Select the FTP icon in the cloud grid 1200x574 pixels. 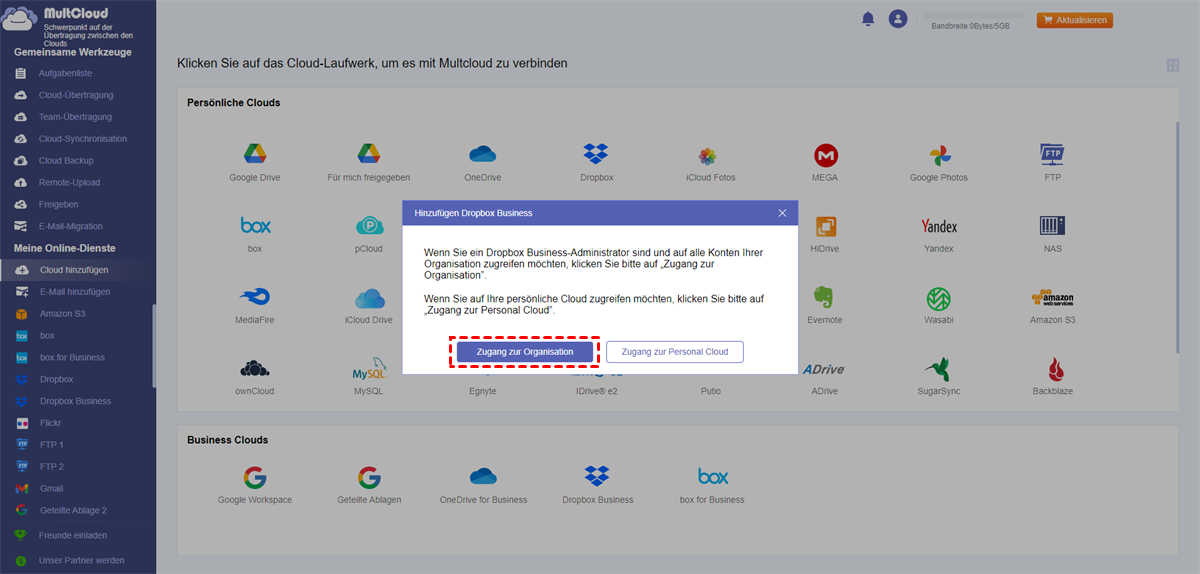pos(1052,154)
